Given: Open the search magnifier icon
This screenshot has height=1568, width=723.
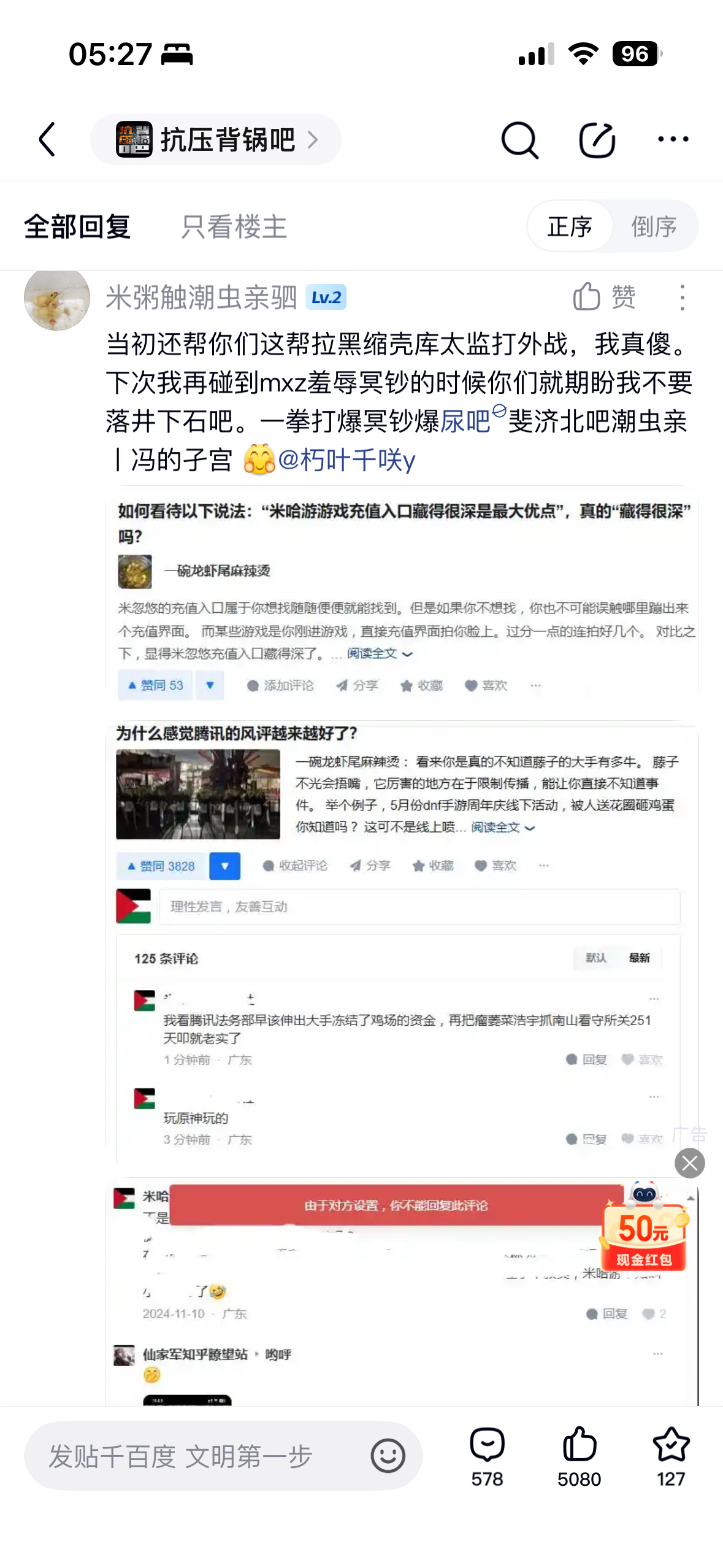Looking at the screenshot, I should coord(519,140).
